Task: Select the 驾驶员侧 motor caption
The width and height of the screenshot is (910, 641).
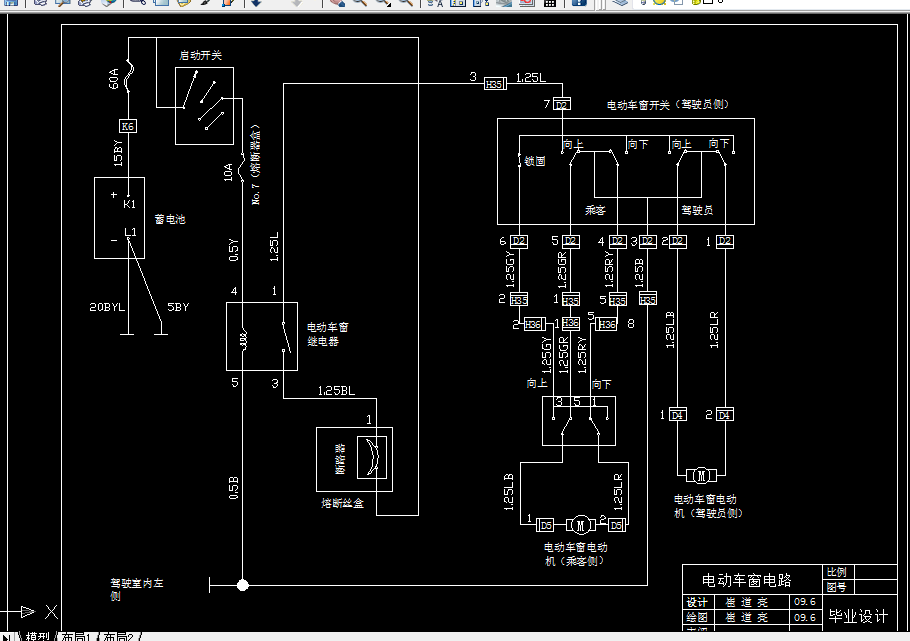Action: (x=708, y=506)
